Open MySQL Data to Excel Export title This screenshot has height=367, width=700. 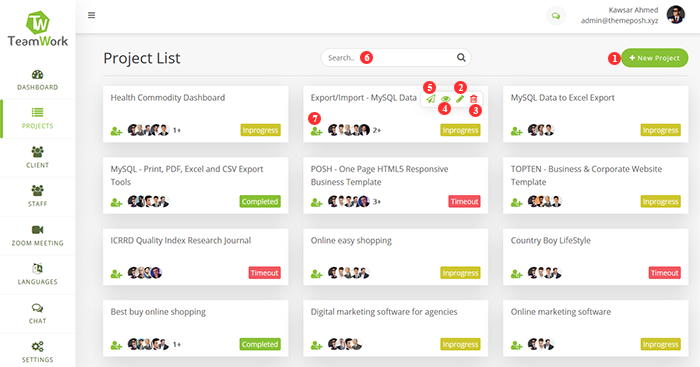pyautogui.click(x=562, y=98)
